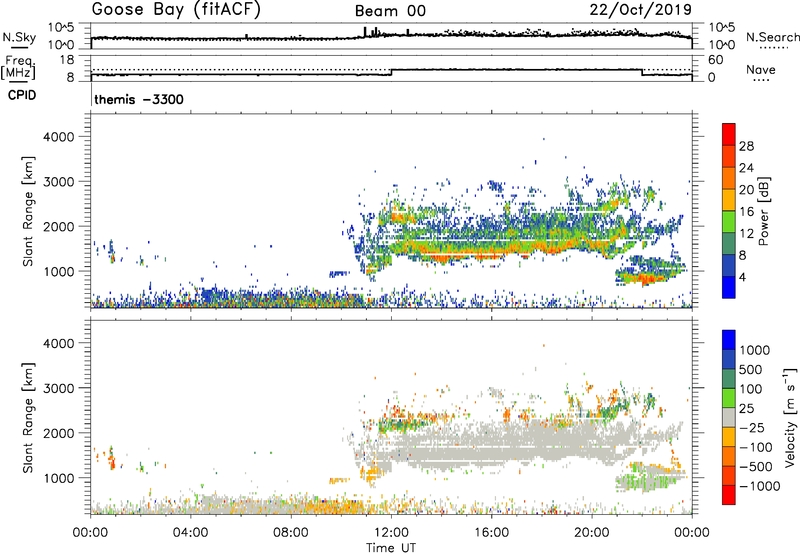Click the '60' Nave axis value
This screenshot has height=554, width=800.
click(715, 60)
